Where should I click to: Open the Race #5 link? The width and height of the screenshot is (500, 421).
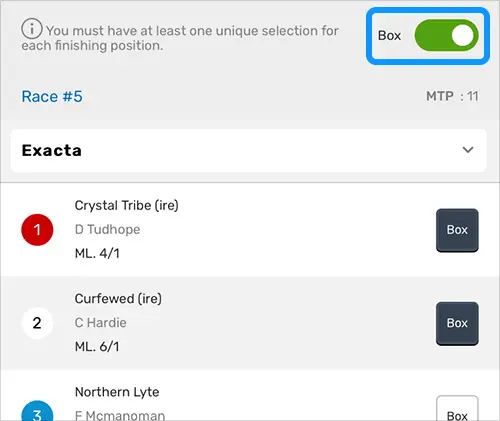(52, 97)
